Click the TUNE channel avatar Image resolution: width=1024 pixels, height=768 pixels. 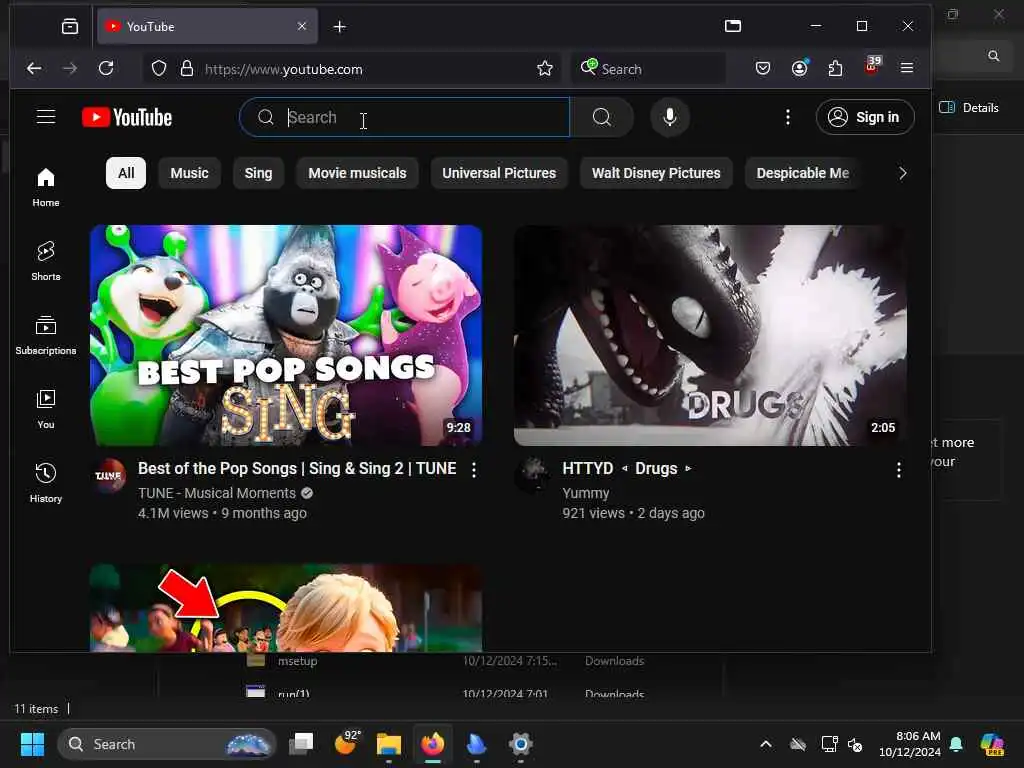tap(110, 475)
